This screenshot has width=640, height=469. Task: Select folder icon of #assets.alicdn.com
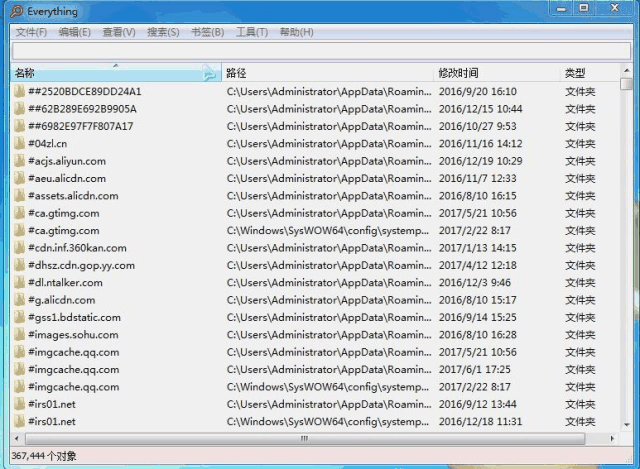click(x=19, y=196)
